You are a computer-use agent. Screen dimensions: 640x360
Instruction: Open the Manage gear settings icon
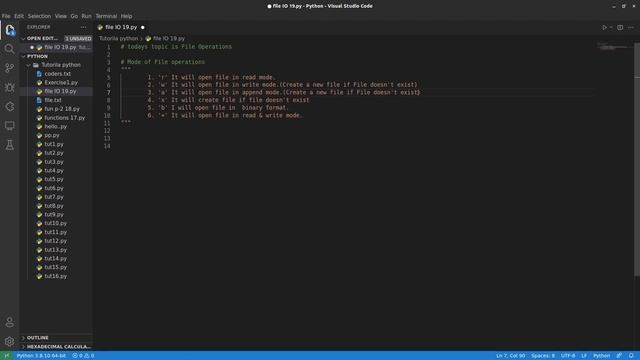[x=9, y=341]
